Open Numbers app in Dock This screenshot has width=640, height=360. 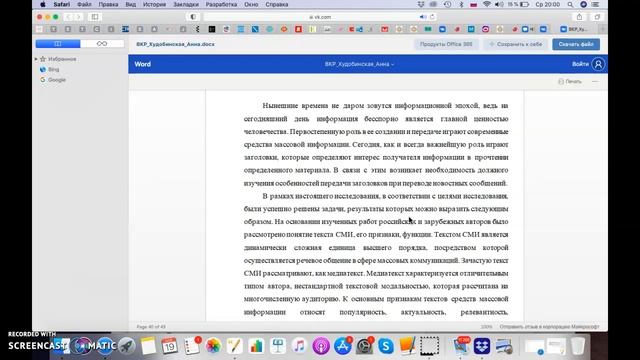pos(256,346)
